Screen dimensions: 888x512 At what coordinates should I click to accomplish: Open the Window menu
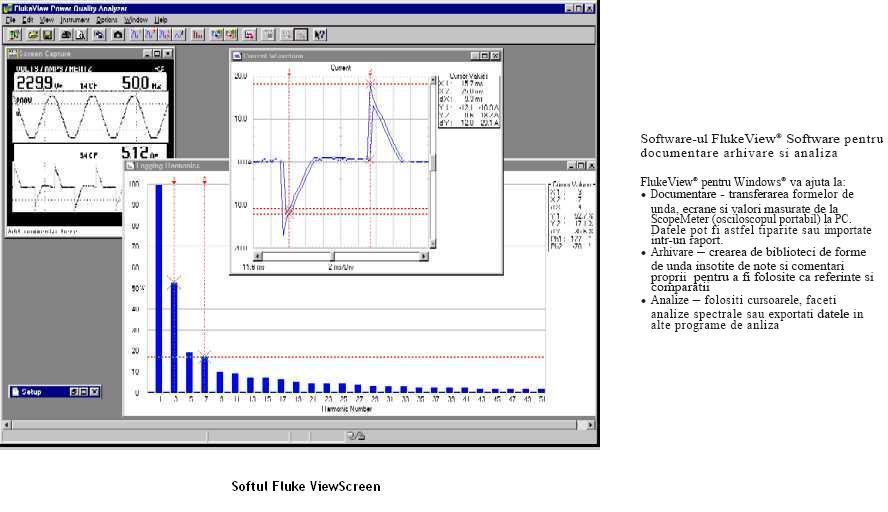coord(136,20)
